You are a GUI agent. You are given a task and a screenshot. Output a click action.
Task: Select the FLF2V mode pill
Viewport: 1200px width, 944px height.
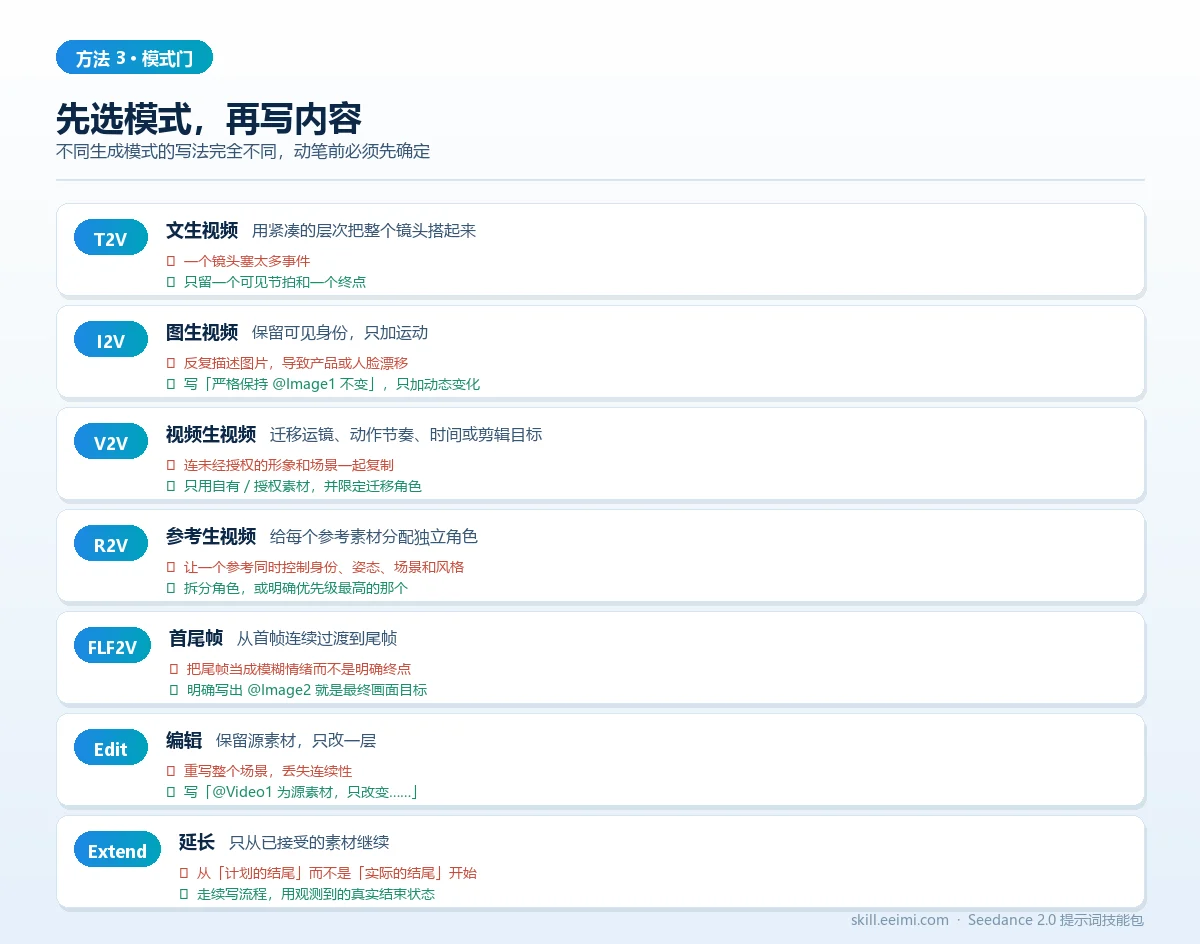(x=112, y=646)
